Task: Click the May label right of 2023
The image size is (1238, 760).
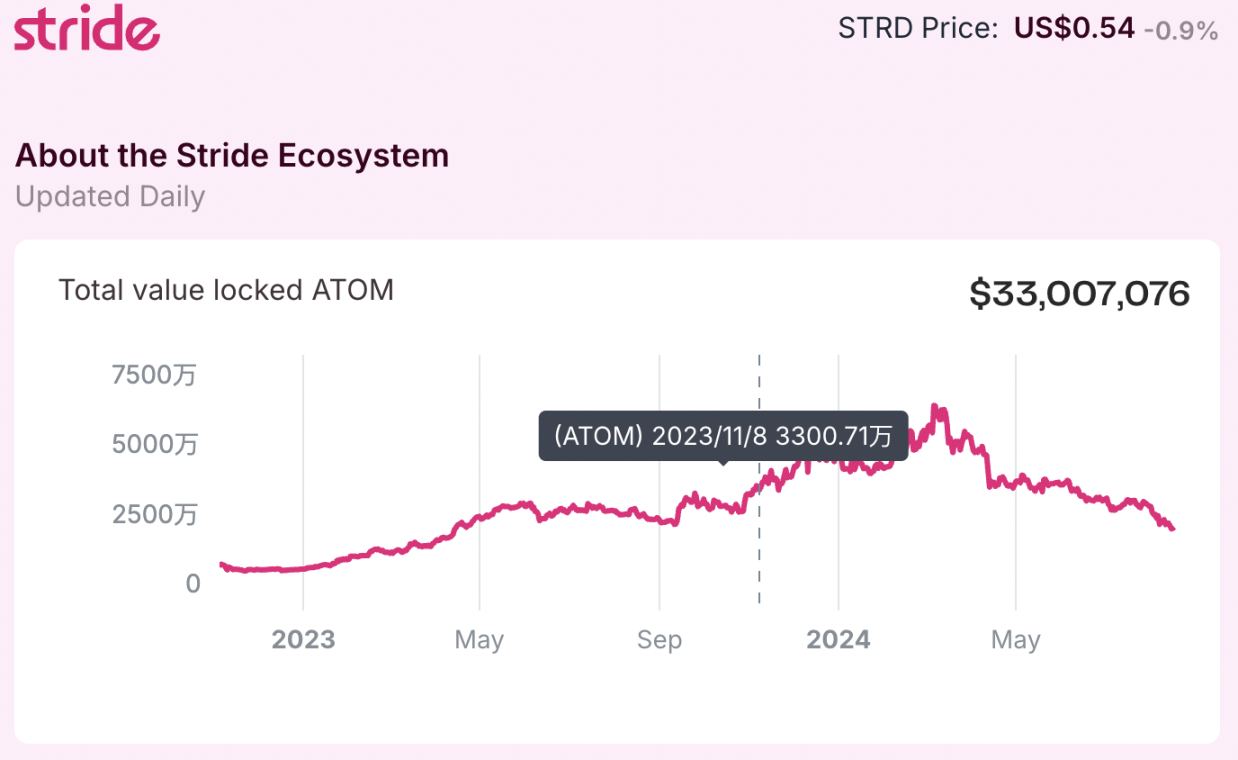Action: (479, 640)
